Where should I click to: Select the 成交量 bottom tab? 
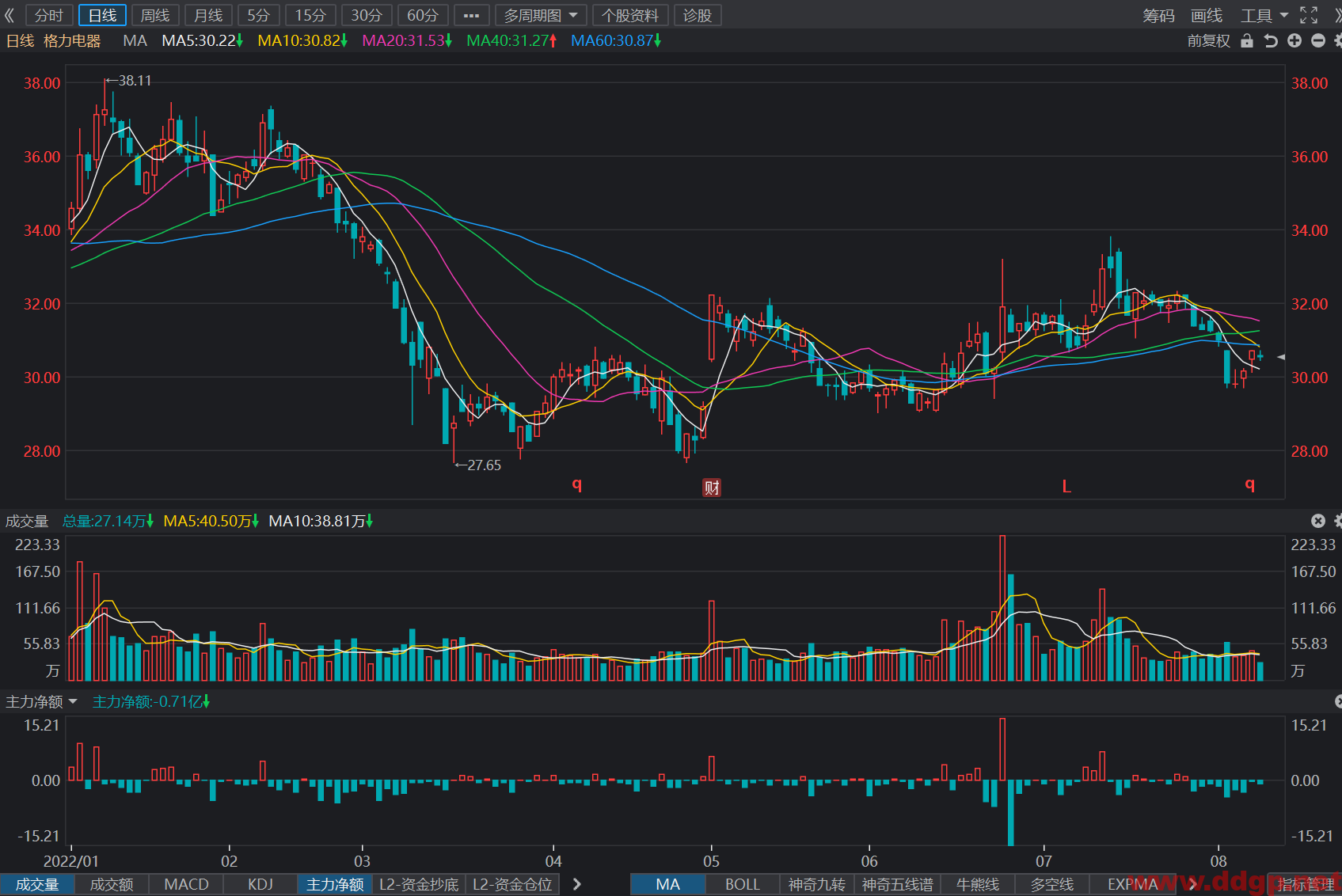pyautogui.click(x=37, y=884)
